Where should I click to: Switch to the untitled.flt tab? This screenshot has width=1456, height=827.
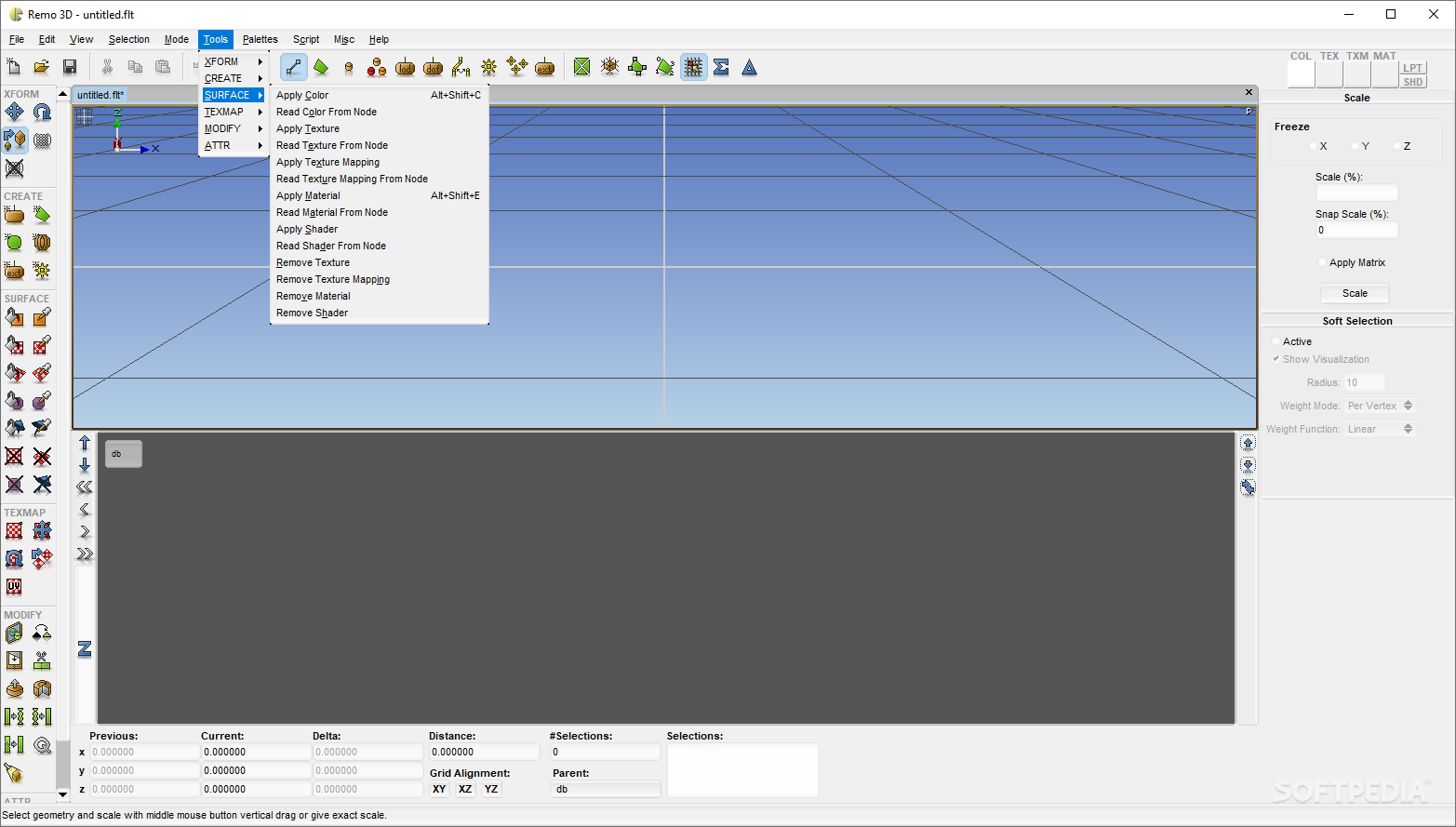100,95
